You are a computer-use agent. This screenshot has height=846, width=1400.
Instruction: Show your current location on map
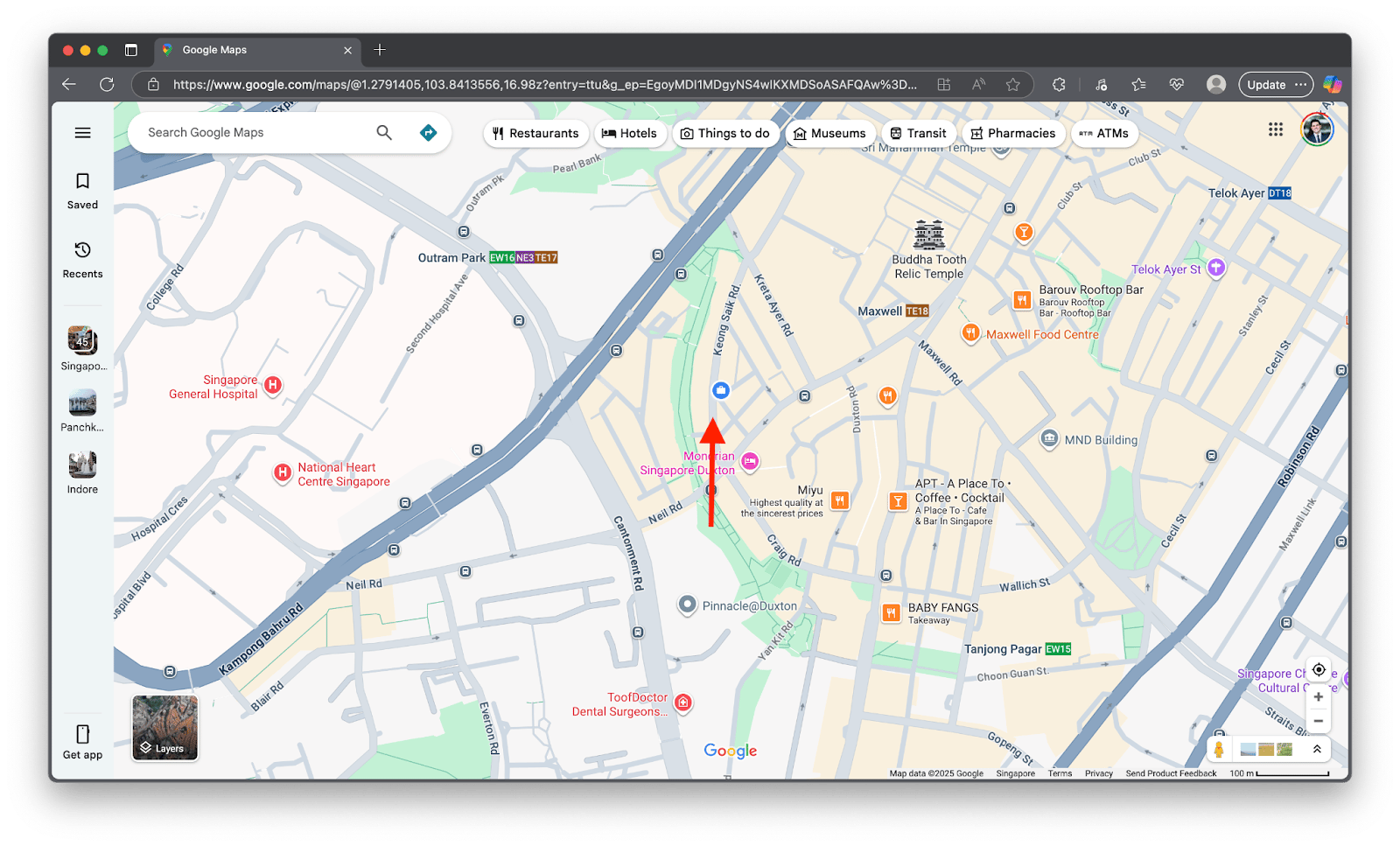pos(1319,670)
